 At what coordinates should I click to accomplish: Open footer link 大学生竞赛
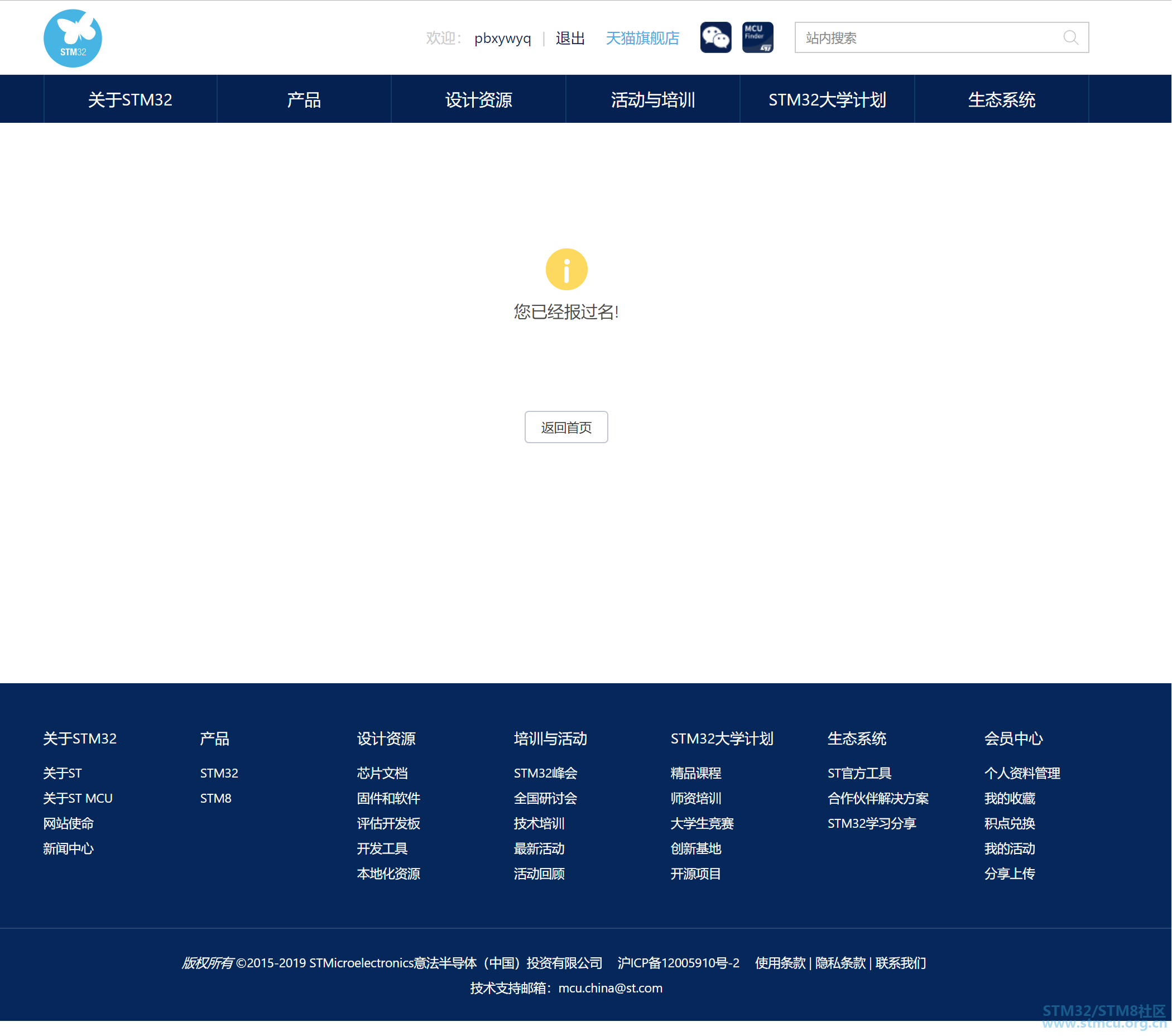[703, 823]
